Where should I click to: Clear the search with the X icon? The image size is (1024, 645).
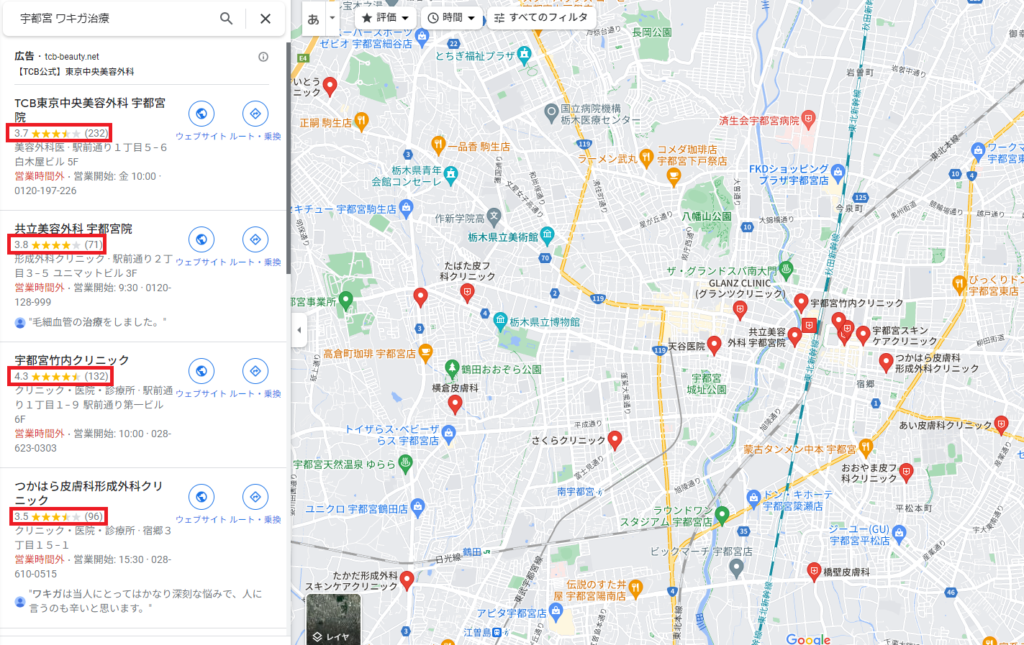point(265,18)
